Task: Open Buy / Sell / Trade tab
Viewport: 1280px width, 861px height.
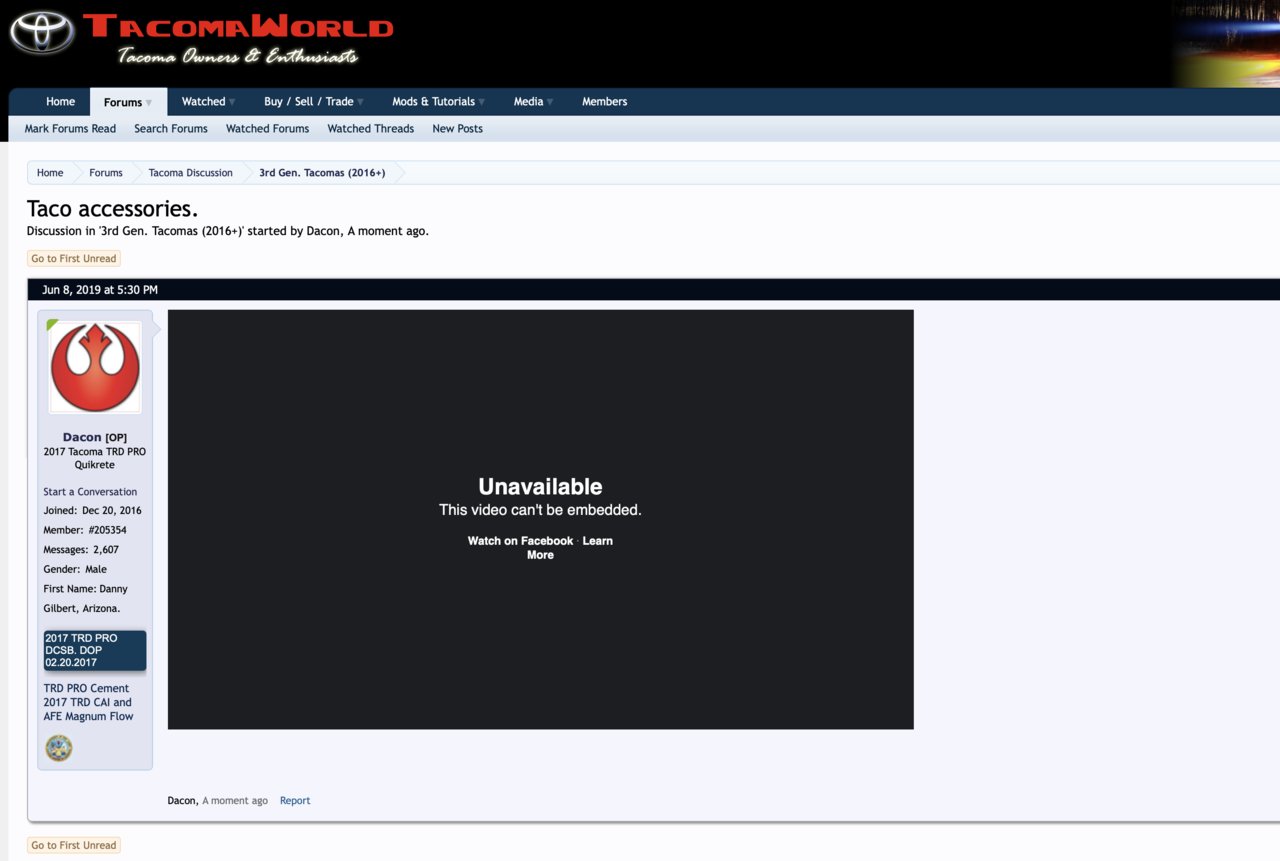Action: pyautogui.click(x=308, y=101)
